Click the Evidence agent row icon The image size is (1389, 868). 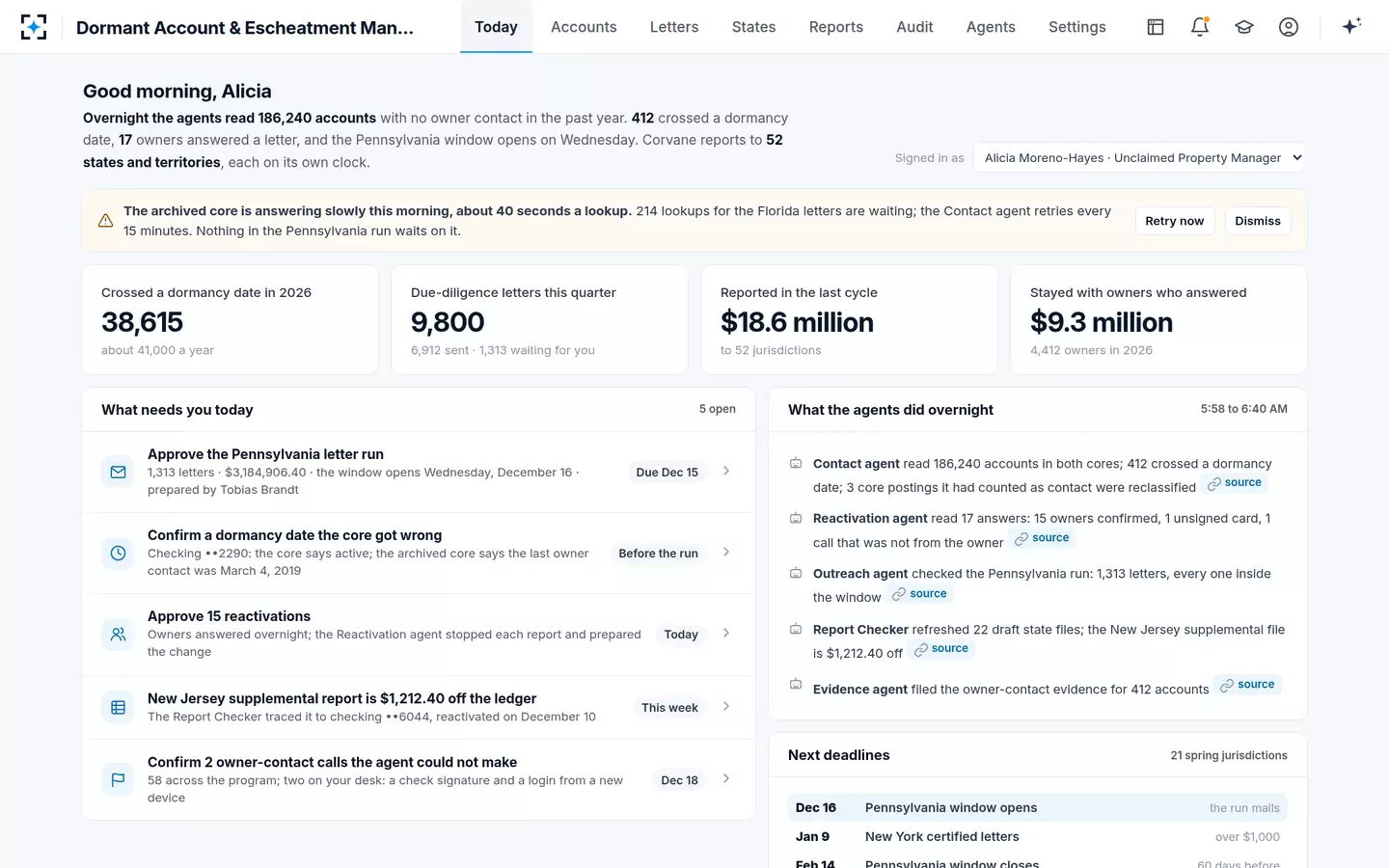point(796,685)
